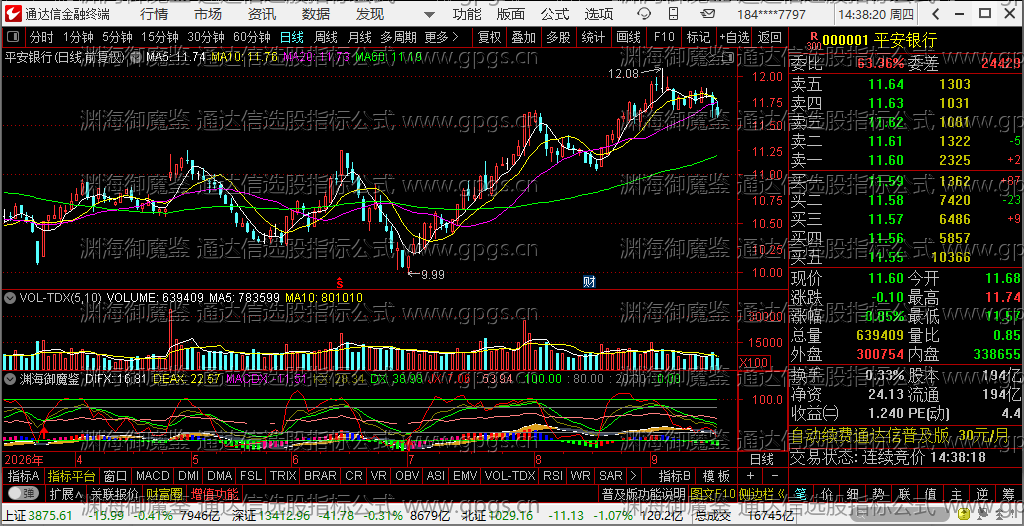Add stock with +自选 button

tap(735, 37)
